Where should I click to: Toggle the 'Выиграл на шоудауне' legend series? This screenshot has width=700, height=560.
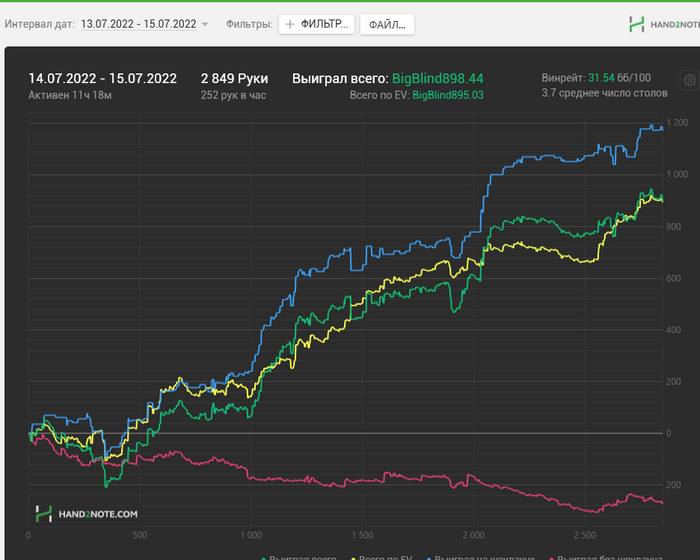(x=481, y=557)
